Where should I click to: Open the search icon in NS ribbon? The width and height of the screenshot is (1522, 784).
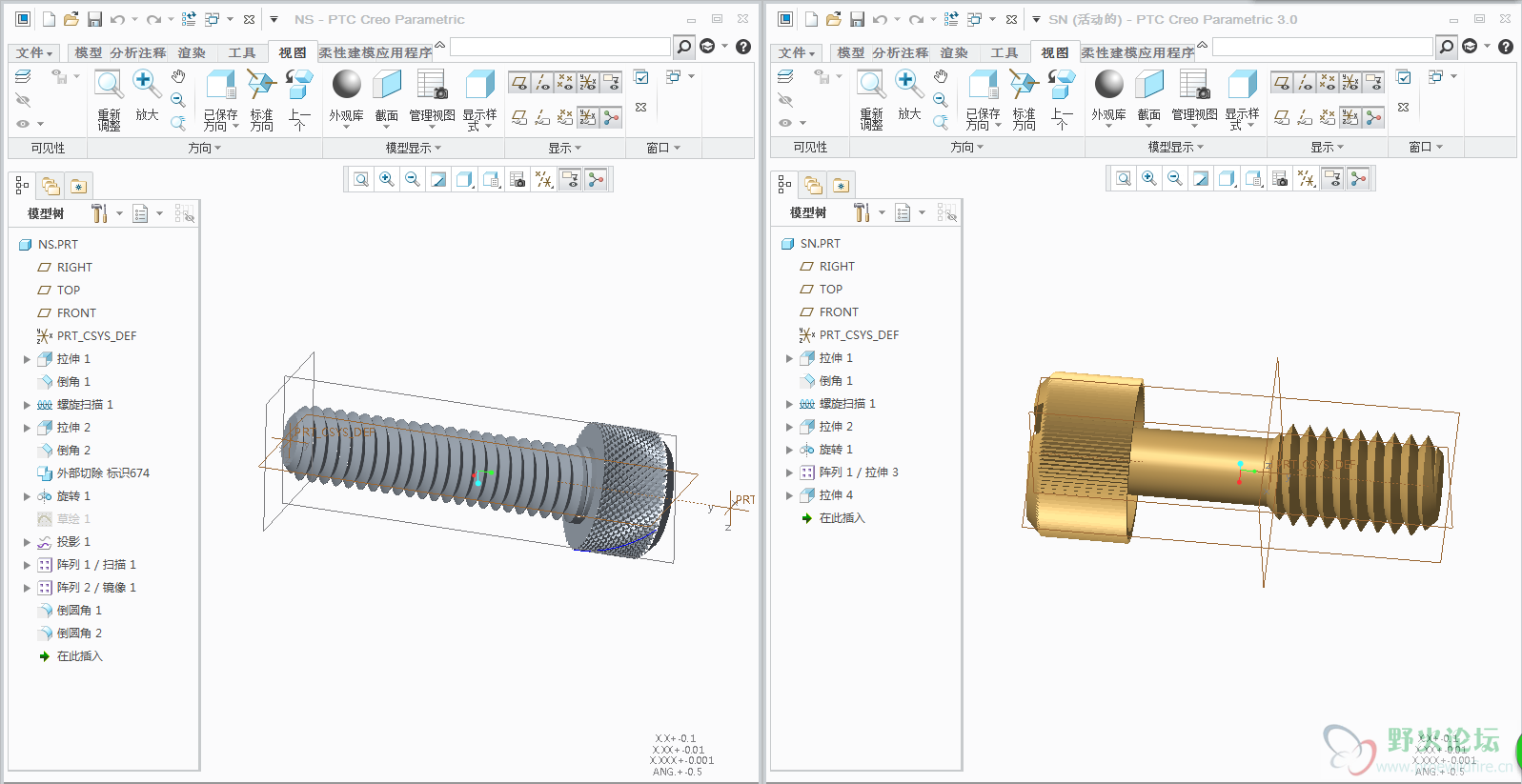683,47
